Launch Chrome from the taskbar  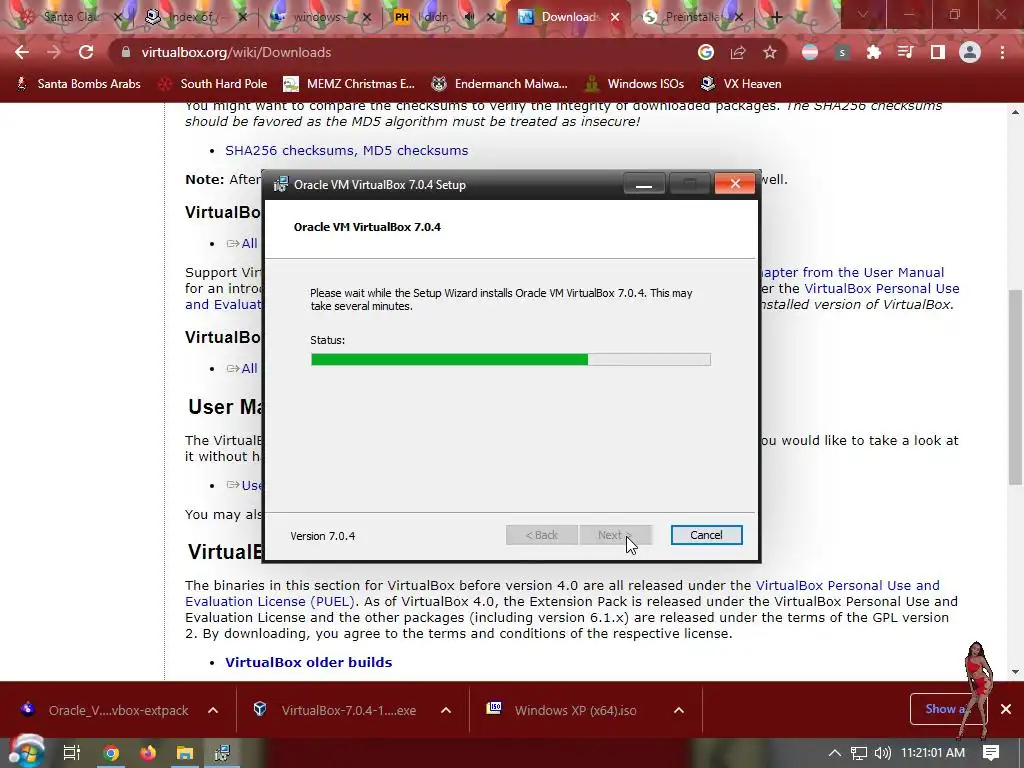click(111, 753)
